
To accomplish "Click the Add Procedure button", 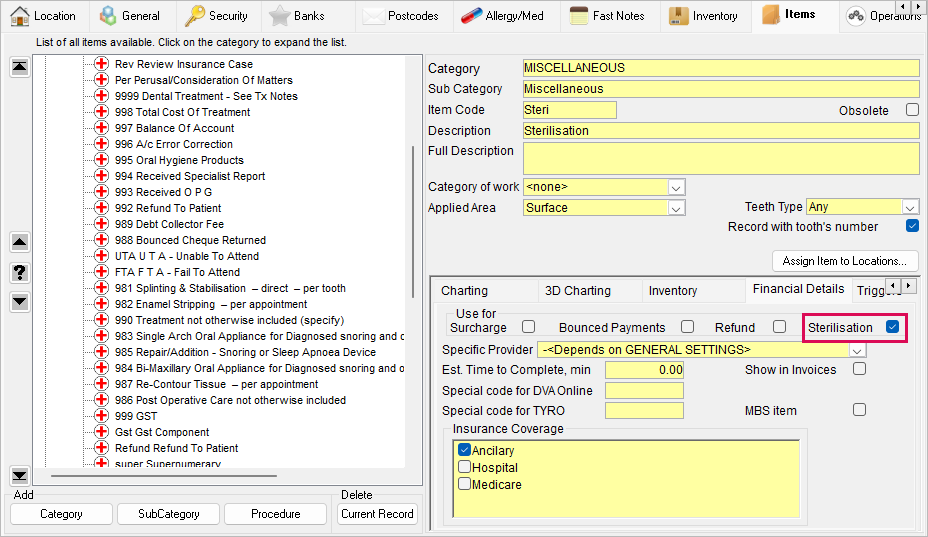I will 275,514.
